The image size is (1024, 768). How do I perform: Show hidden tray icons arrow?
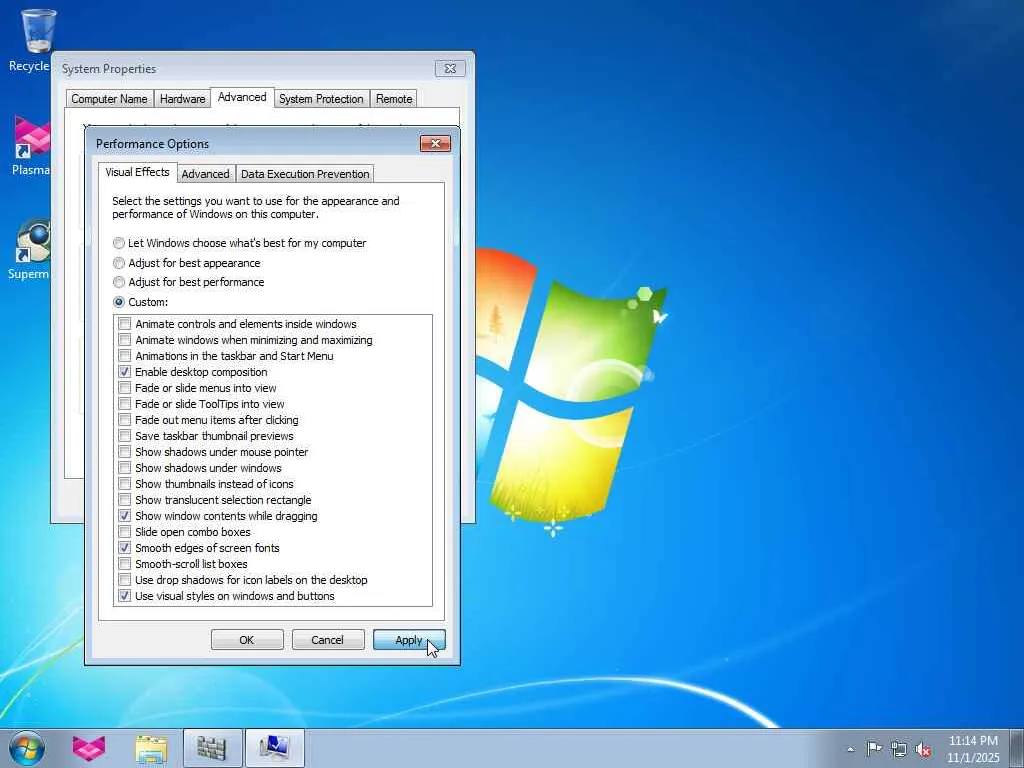pos(850,749)
